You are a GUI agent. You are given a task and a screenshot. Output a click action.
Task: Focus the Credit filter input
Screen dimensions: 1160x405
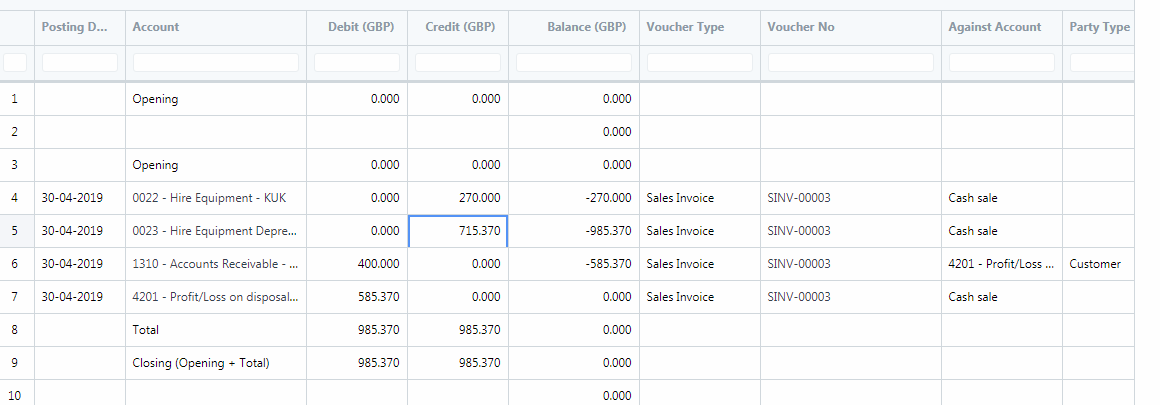(458, 62)
